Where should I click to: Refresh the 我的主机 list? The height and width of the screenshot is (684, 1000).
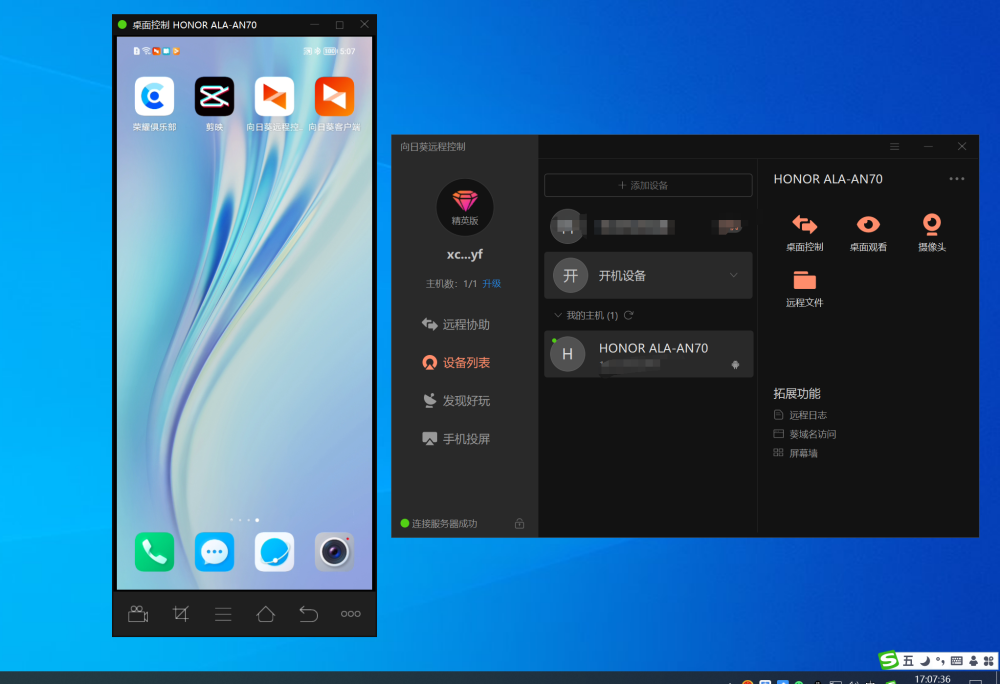[x=629, y=315]
